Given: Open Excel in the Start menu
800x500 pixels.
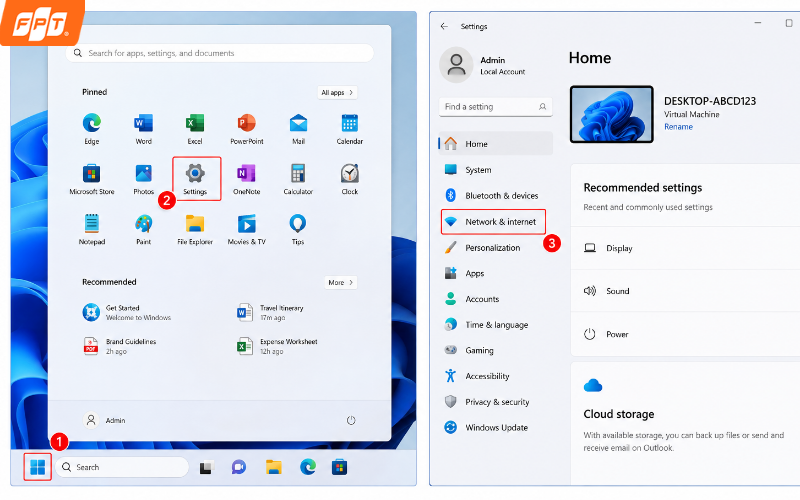Looking at the screenshot, I should point(195,129).
